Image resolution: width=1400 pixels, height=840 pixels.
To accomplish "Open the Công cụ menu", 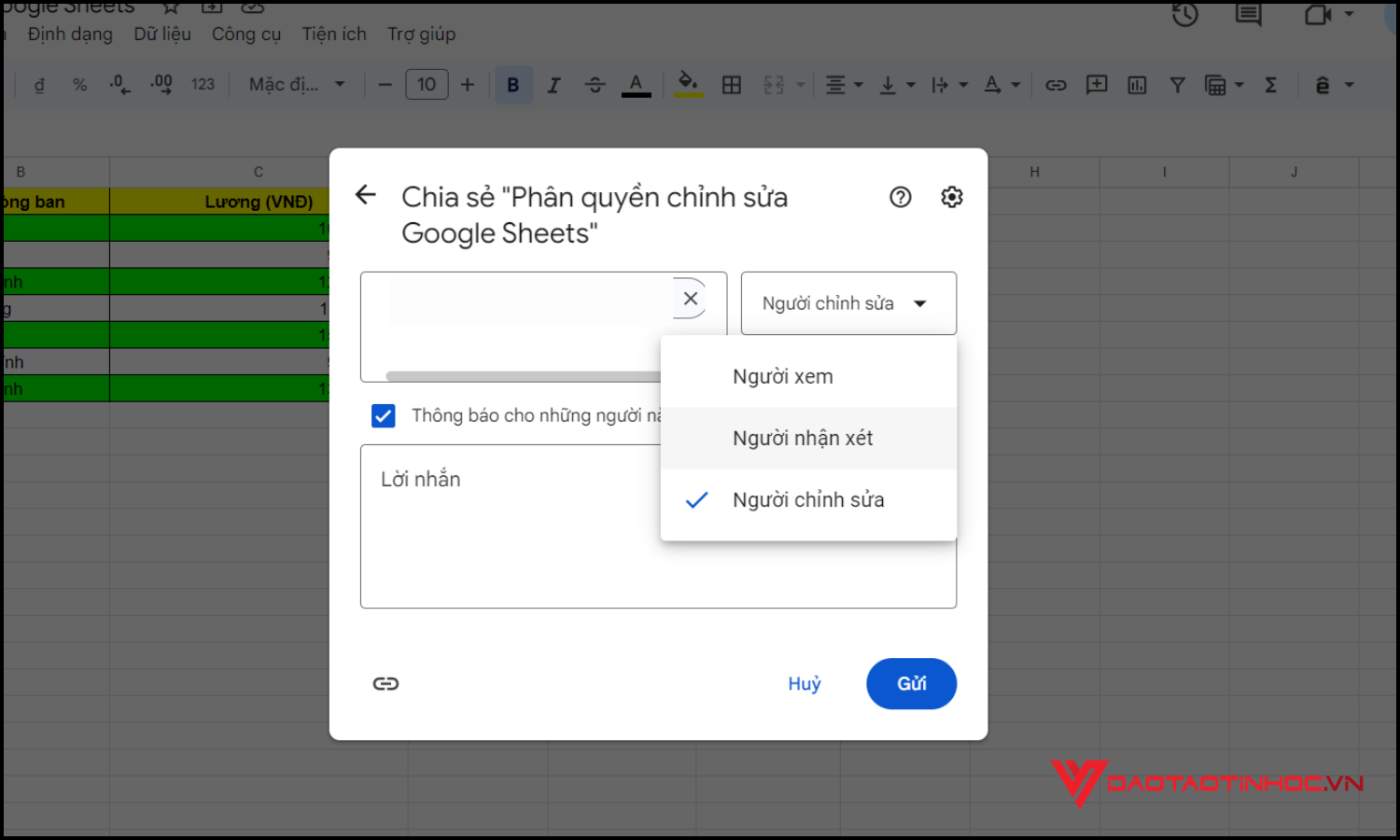I will click(x=245, y=34).
